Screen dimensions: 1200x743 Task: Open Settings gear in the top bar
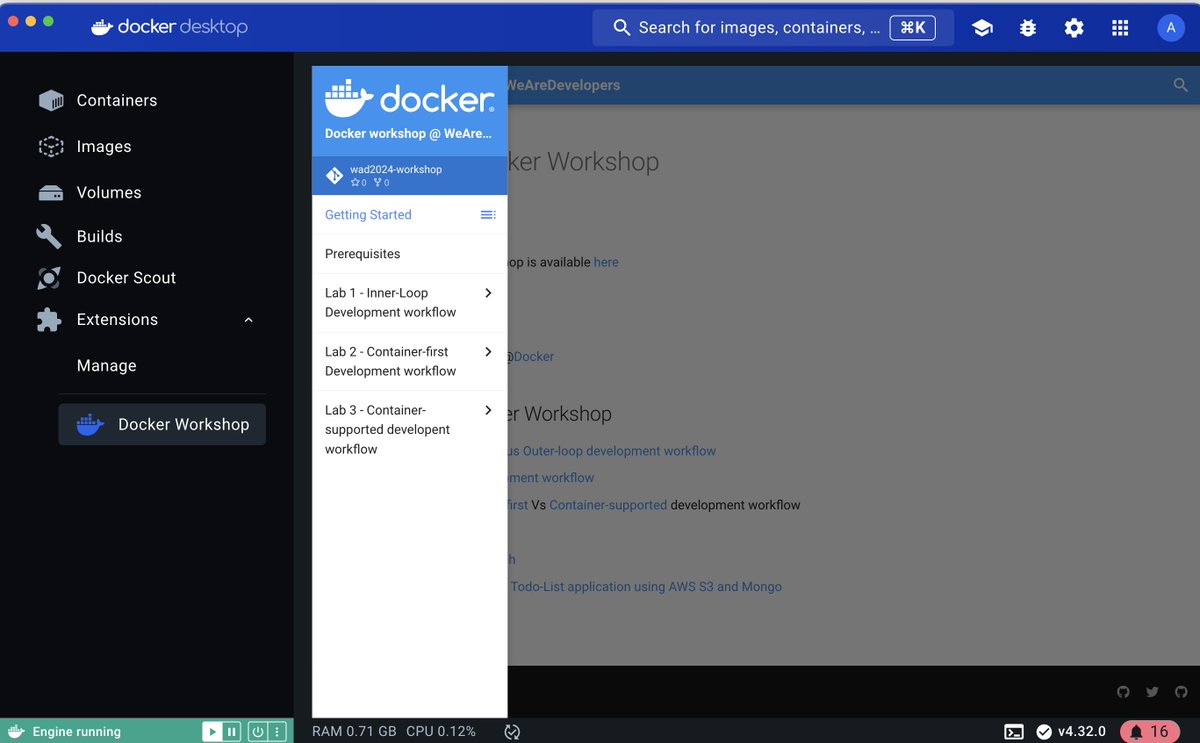[x=1074, y=28]
